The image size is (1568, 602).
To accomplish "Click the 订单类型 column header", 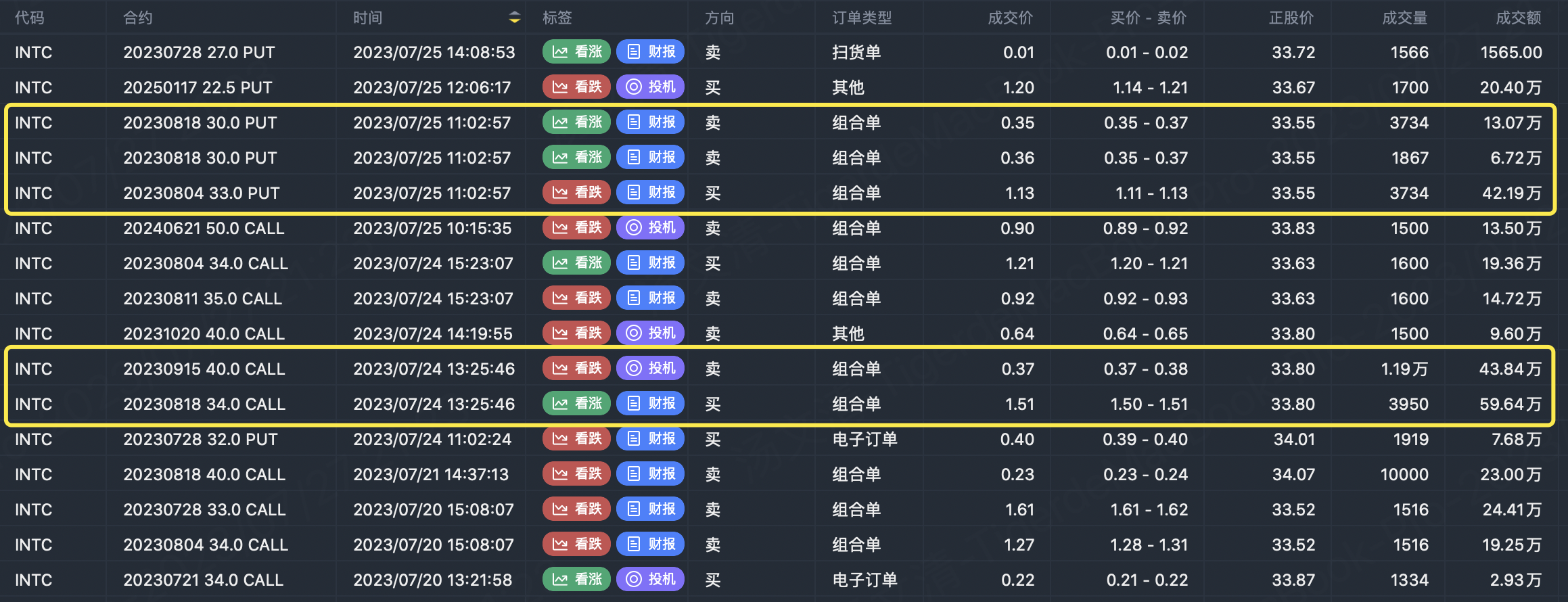I will (x=862, y=18).
